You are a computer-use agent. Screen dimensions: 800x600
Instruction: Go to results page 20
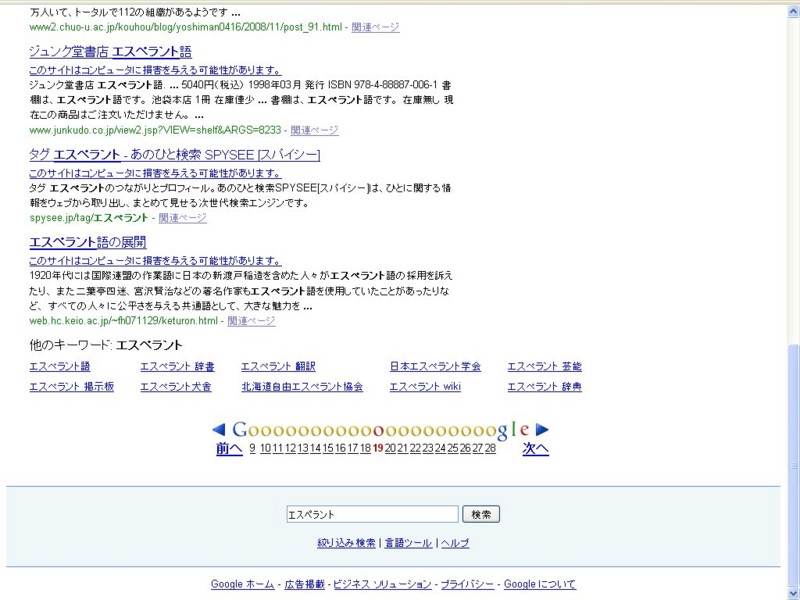390,448
